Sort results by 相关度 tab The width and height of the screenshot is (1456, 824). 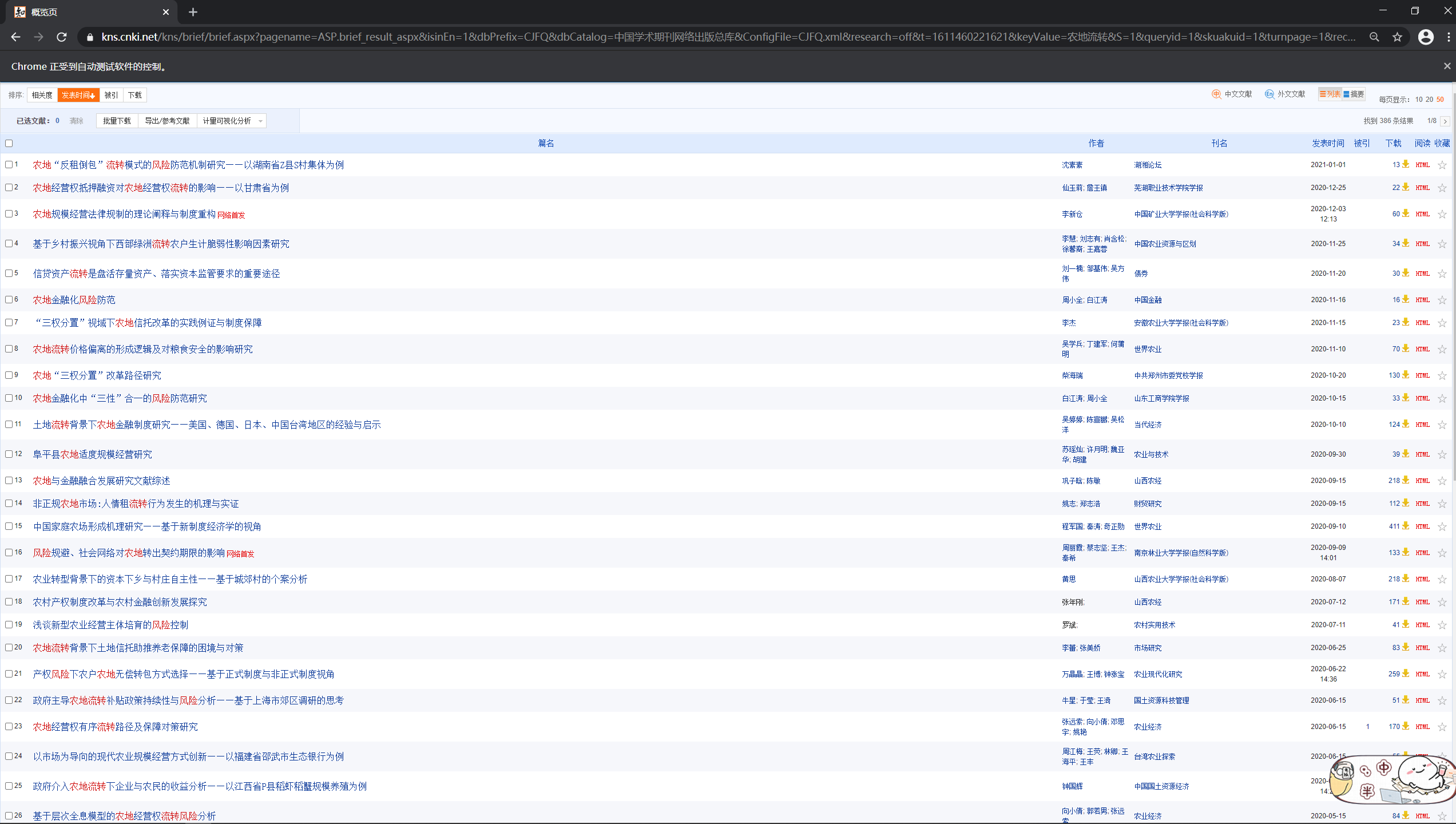pos(42,95)
